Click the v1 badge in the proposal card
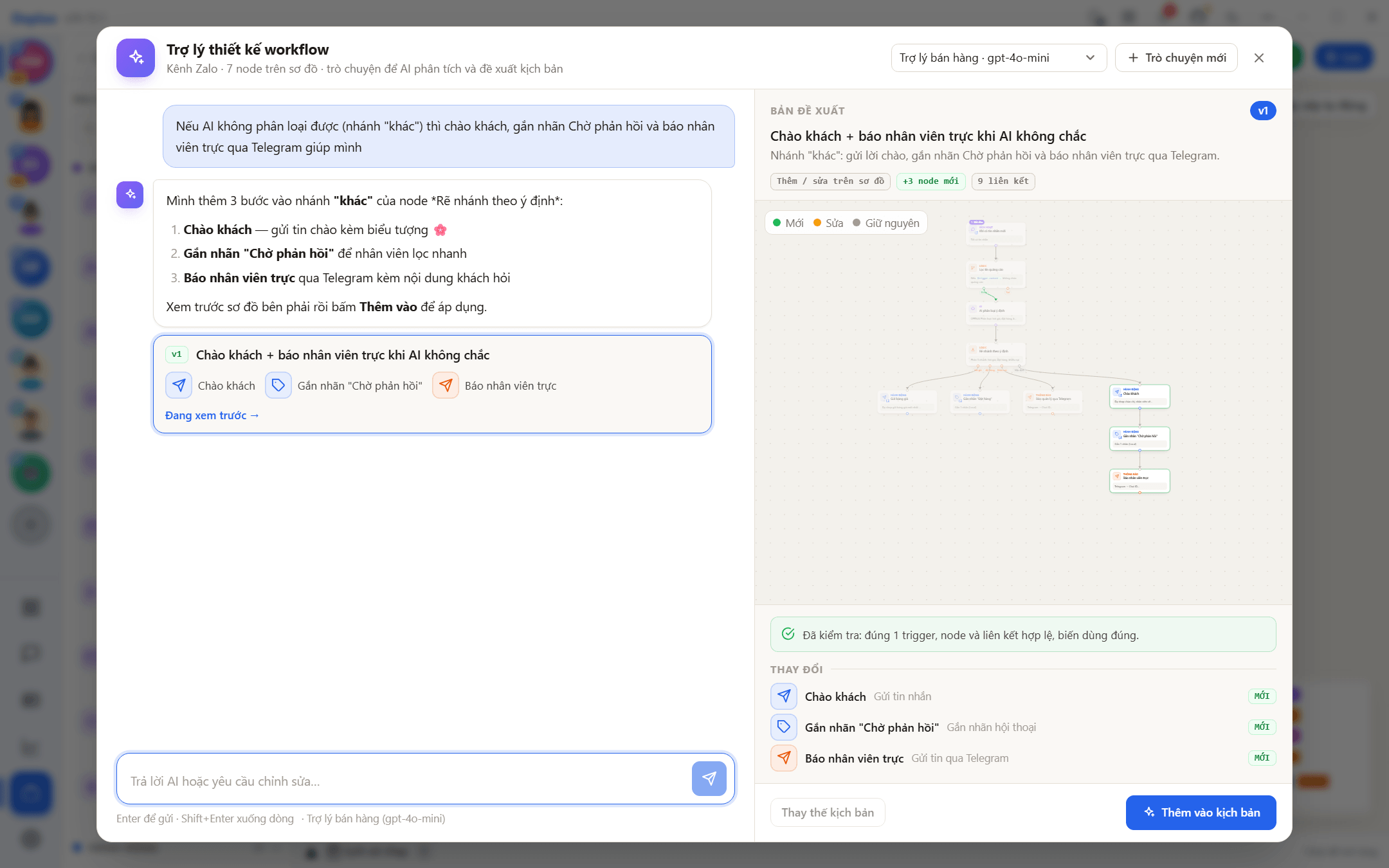This screenshot has height=868, width=1389. (176, 354)
